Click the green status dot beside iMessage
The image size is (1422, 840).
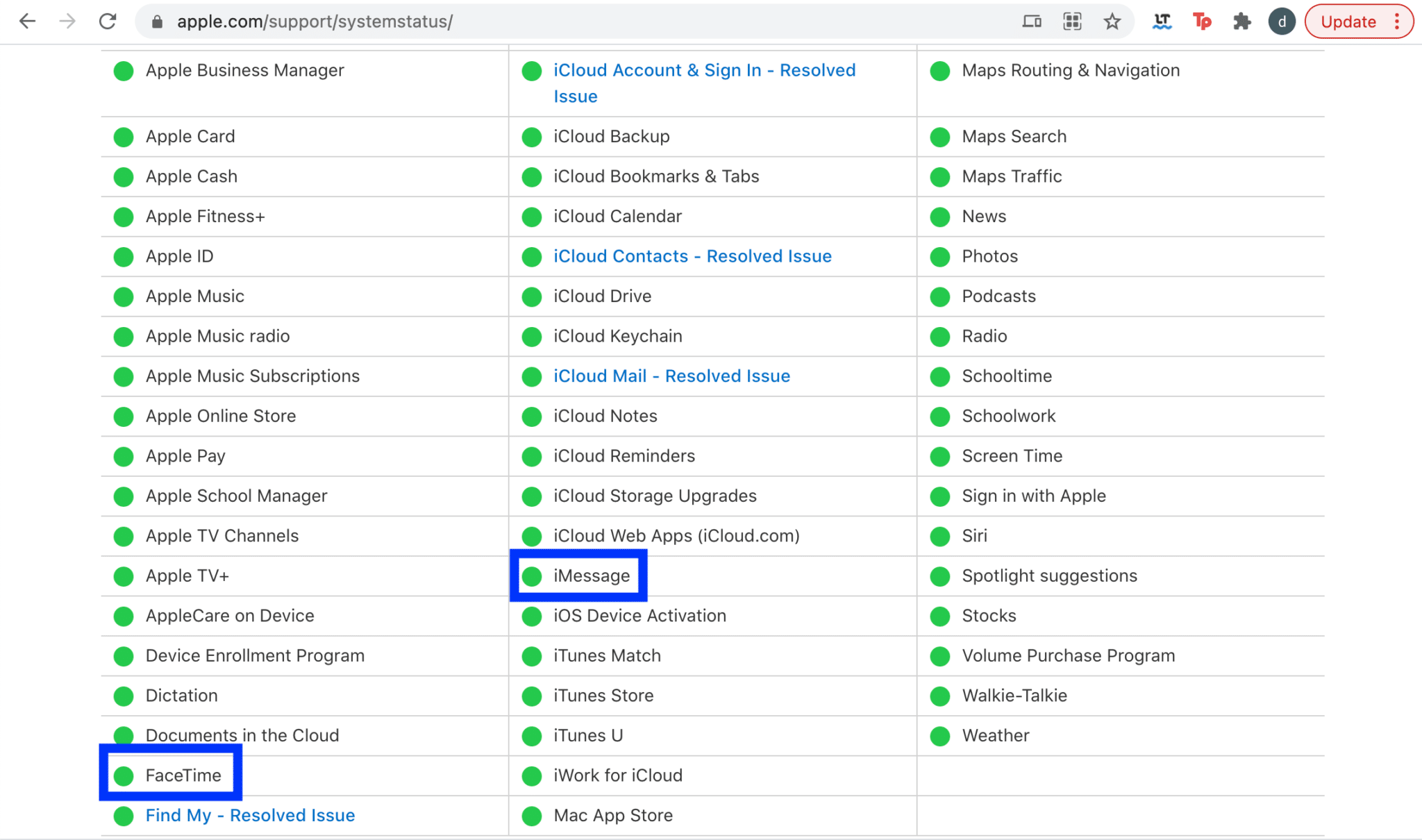point(532,576)
